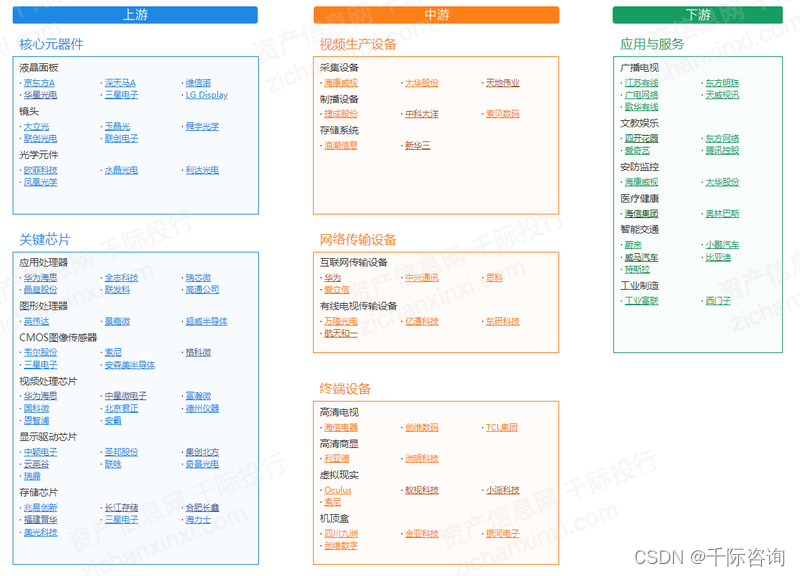Select the orange 中游 header tab
800x576 pixels.
[x=436, y=15]
